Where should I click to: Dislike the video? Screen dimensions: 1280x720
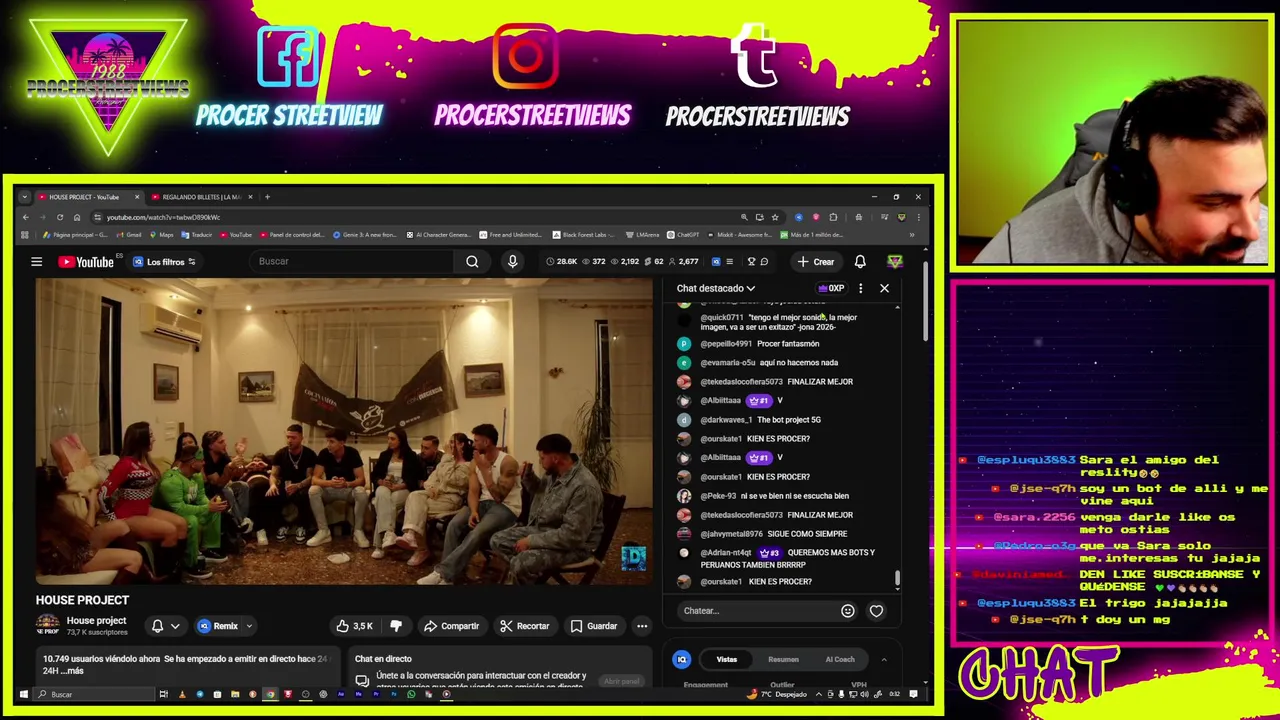396,626
